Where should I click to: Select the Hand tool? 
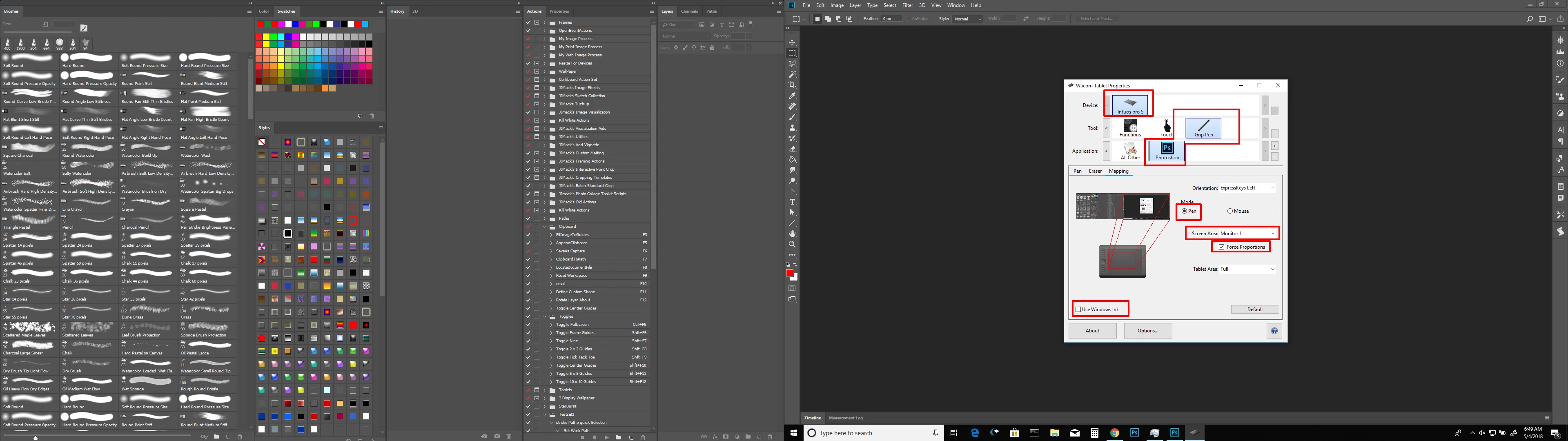[x=792, y=233]
